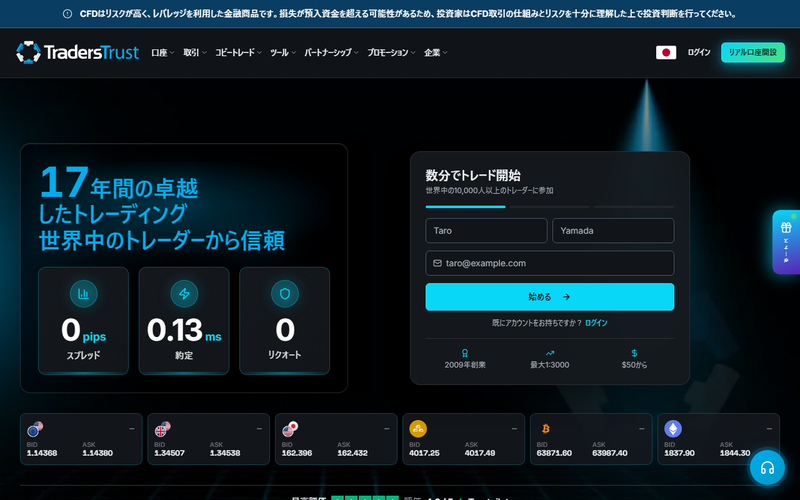Click the $50から label
The width and height of the screenshot is (800, 500).
tap(634, 365)
